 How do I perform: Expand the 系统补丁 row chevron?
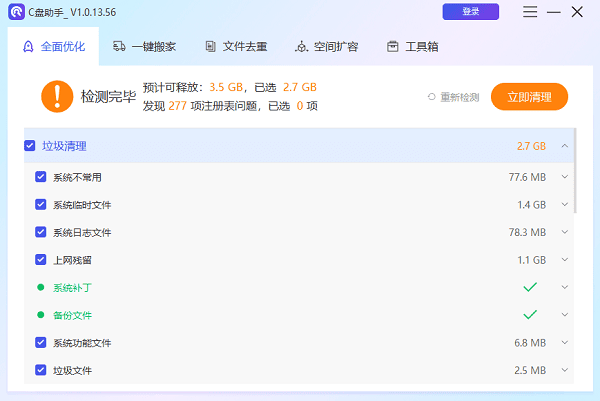coord(565,287)
